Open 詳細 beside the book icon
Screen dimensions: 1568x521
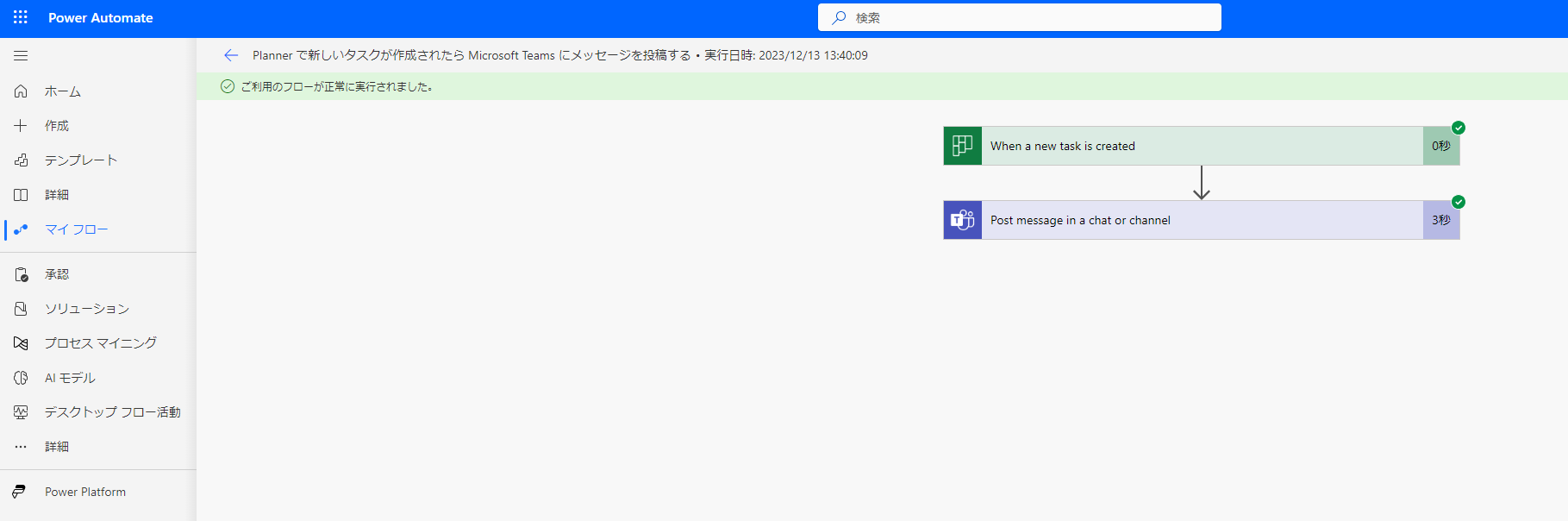point(57,195)
